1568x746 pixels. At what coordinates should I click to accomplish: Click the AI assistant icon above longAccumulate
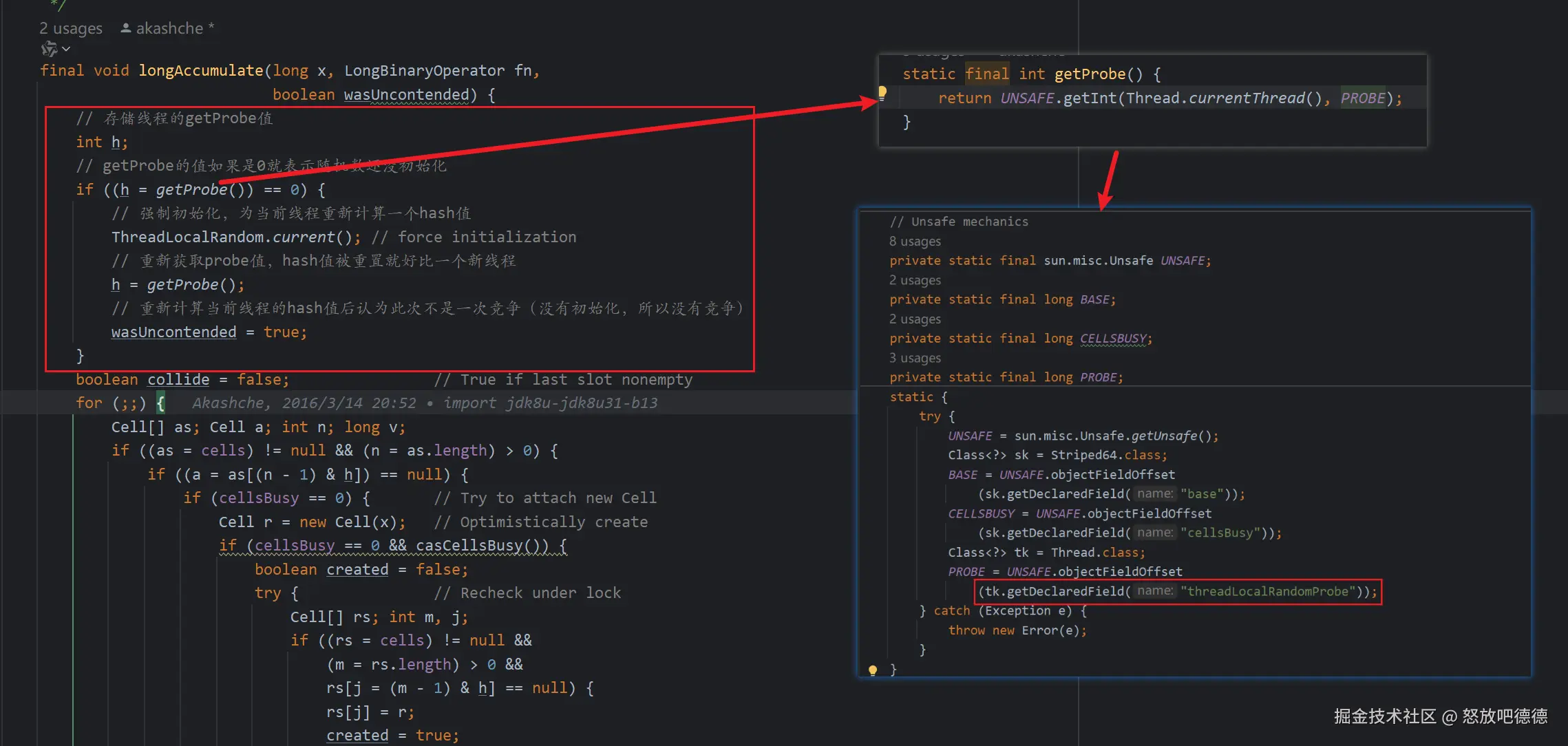49,49
